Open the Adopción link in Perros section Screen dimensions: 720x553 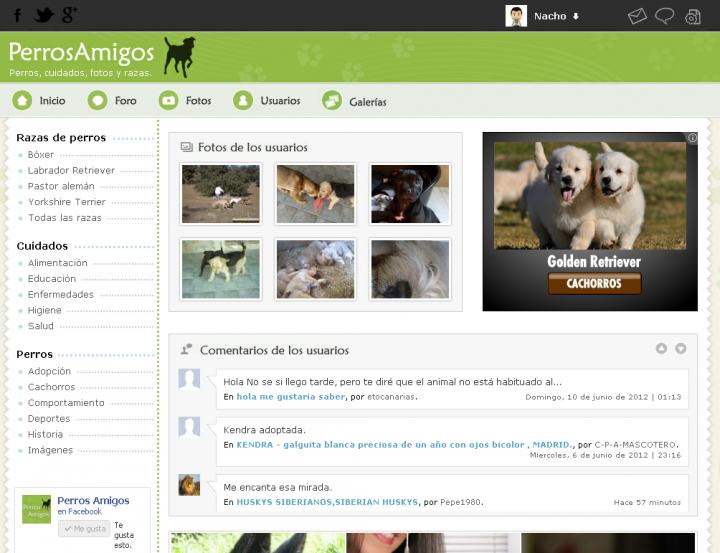50,371
